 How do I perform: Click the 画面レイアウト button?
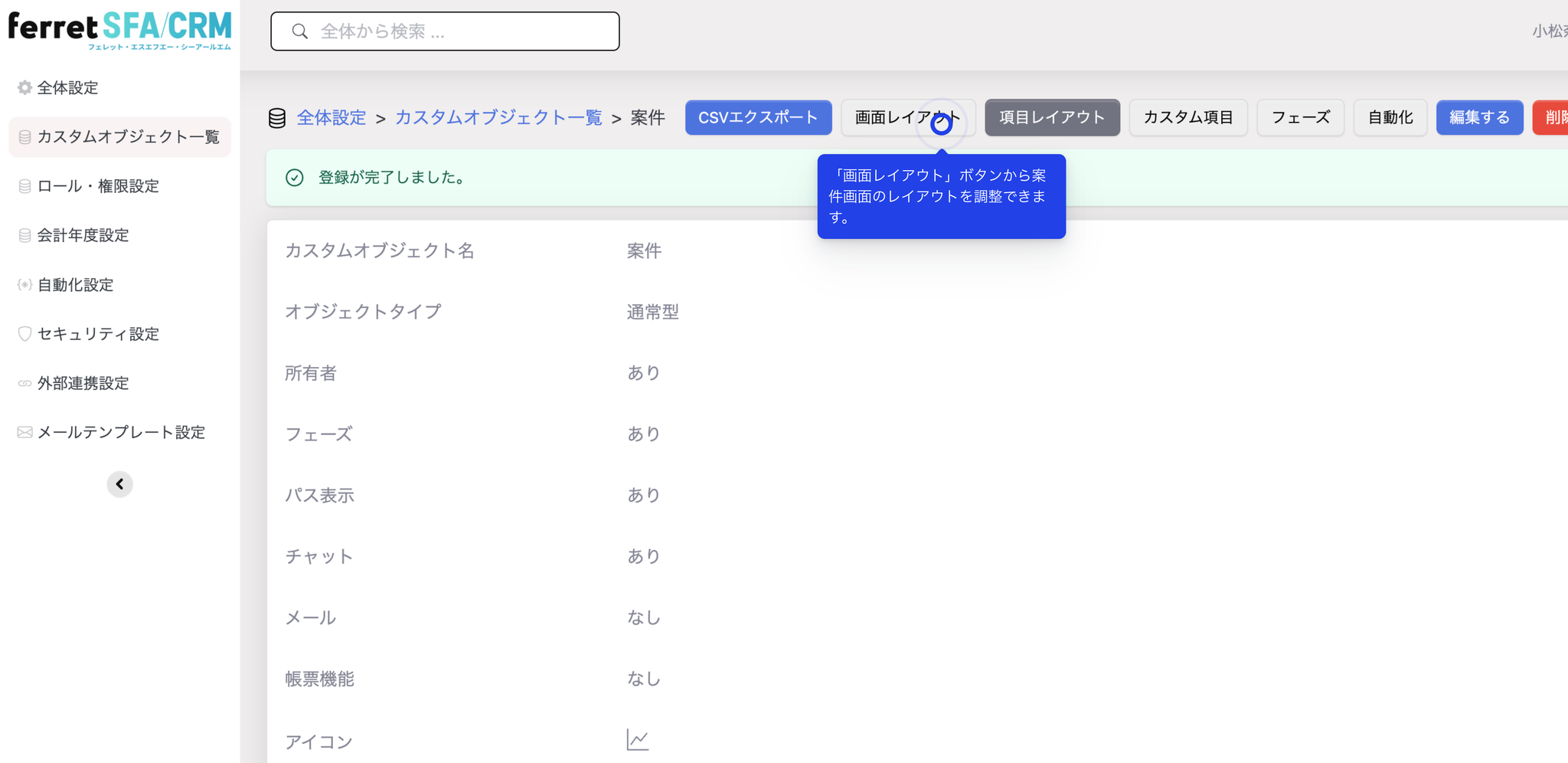point(908,117)
